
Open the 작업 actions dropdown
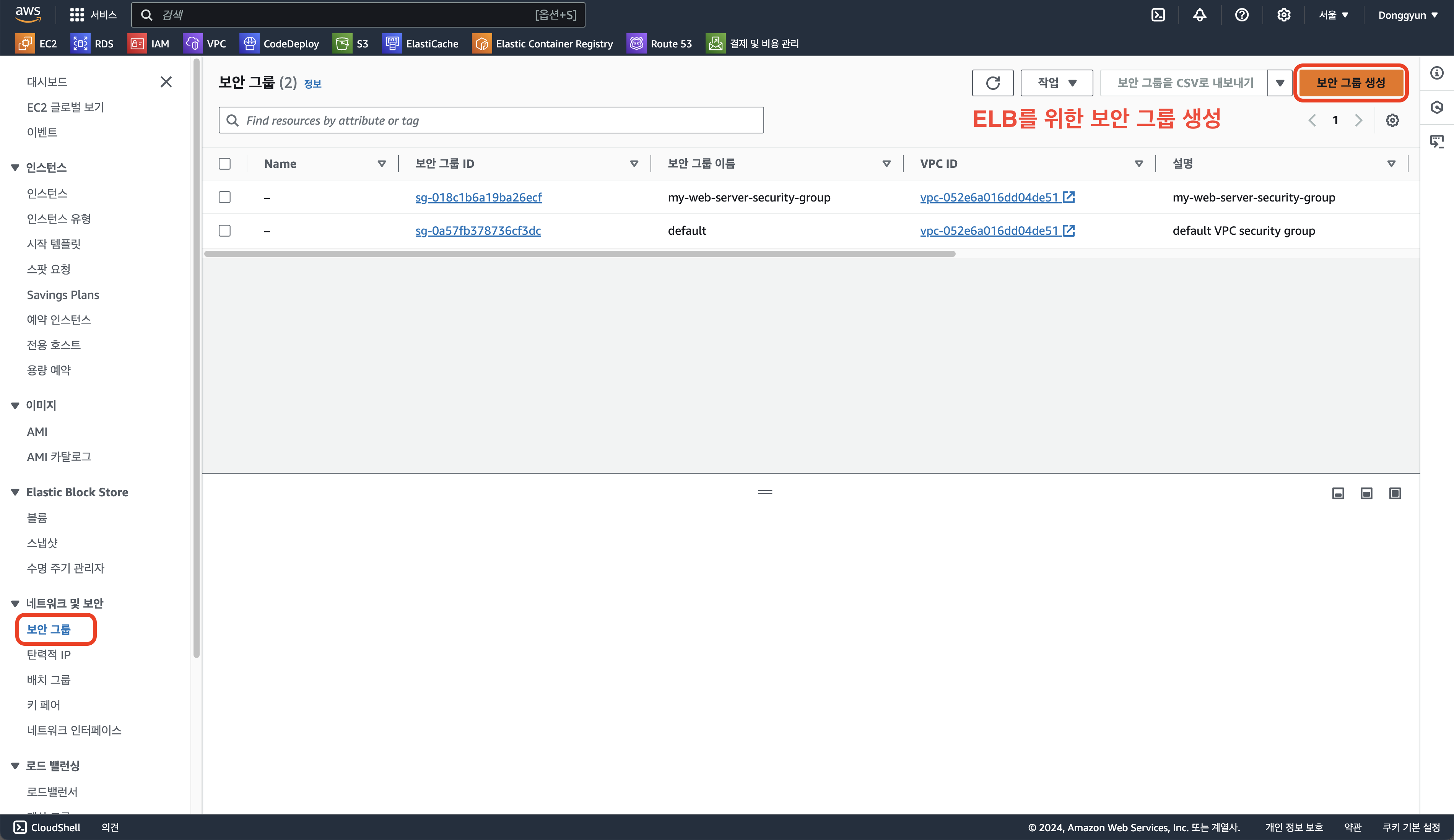1056,83
